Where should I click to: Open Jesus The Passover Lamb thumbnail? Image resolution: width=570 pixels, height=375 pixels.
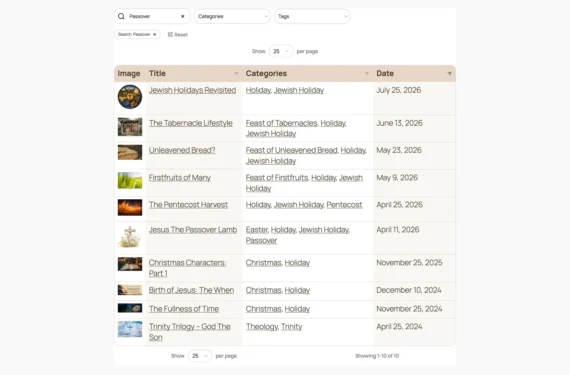[x=130, y=237]
